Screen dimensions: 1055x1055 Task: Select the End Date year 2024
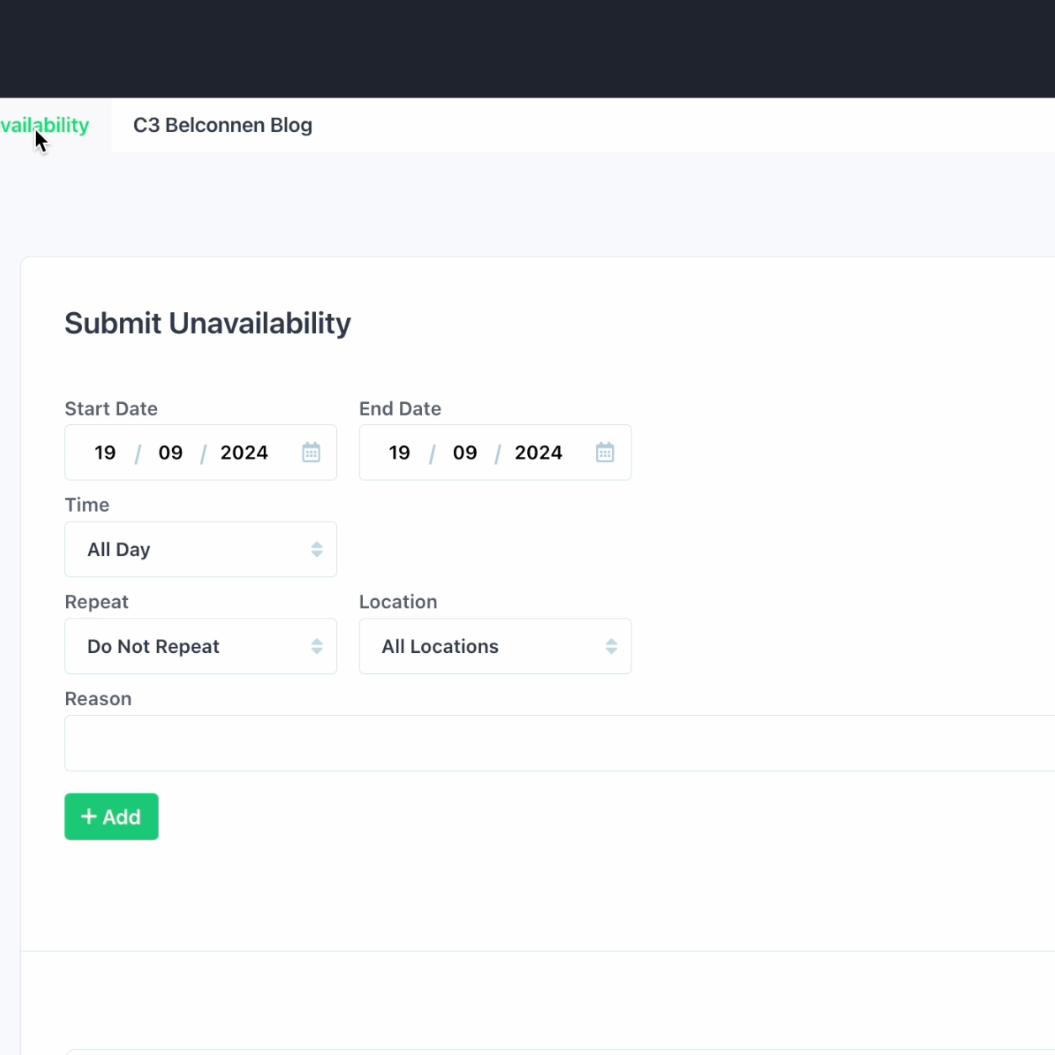click(538, 453)
